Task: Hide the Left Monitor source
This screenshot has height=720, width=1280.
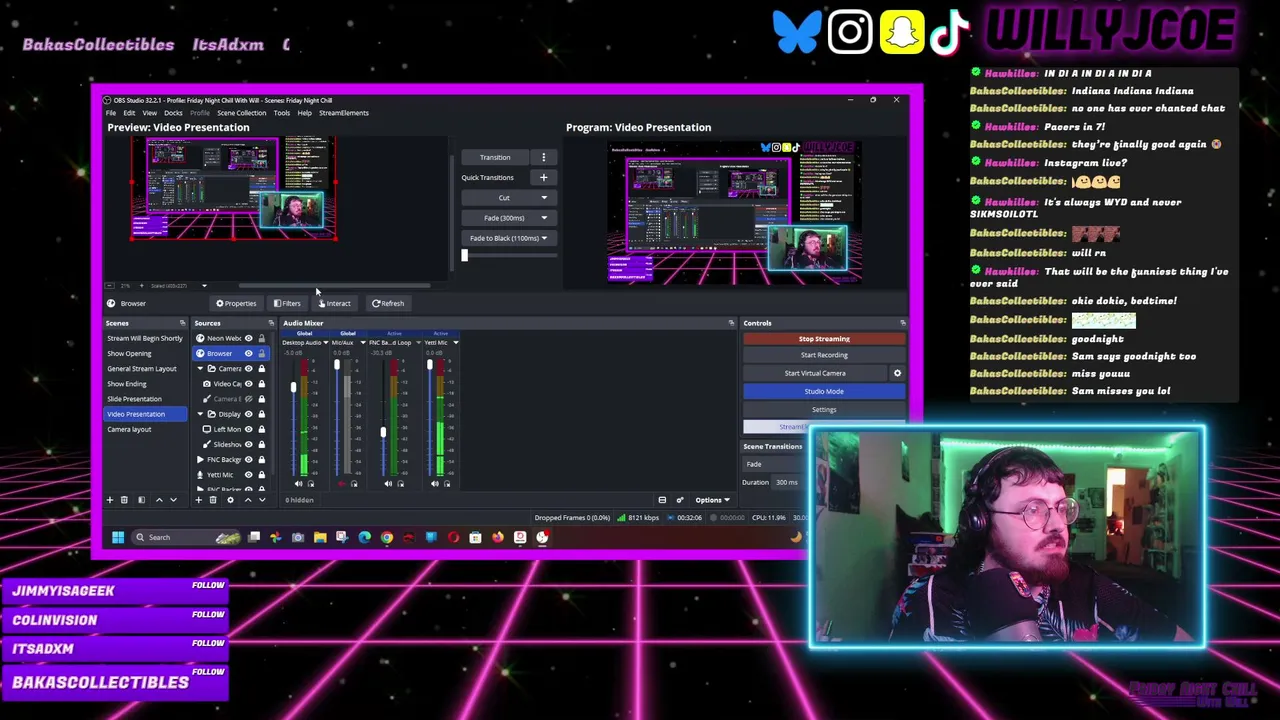Action: [x=249, y=429]
